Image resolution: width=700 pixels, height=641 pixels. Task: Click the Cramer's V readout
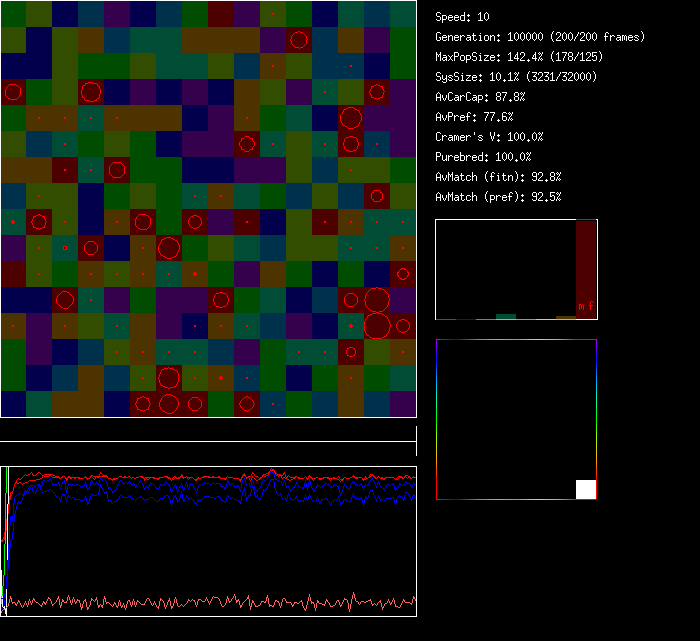coord(489,137)
